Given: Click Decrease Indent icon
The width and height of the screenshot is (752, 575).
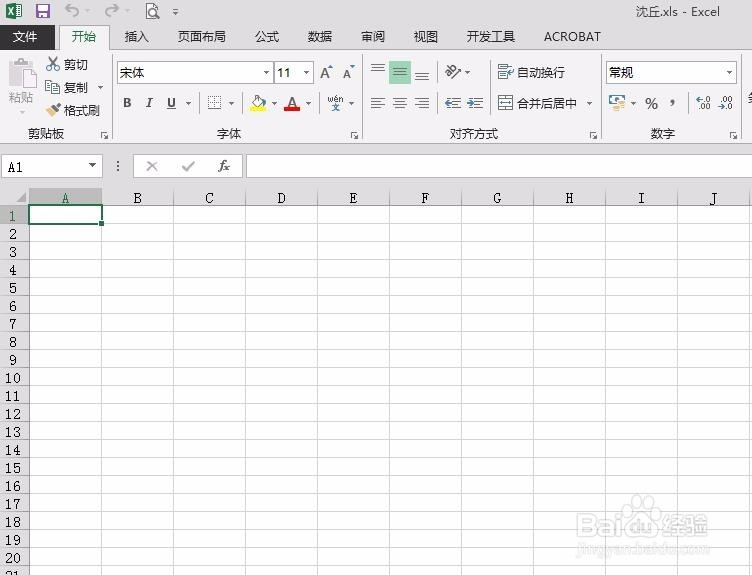Looking at the screenshot, I should point(453,103).
